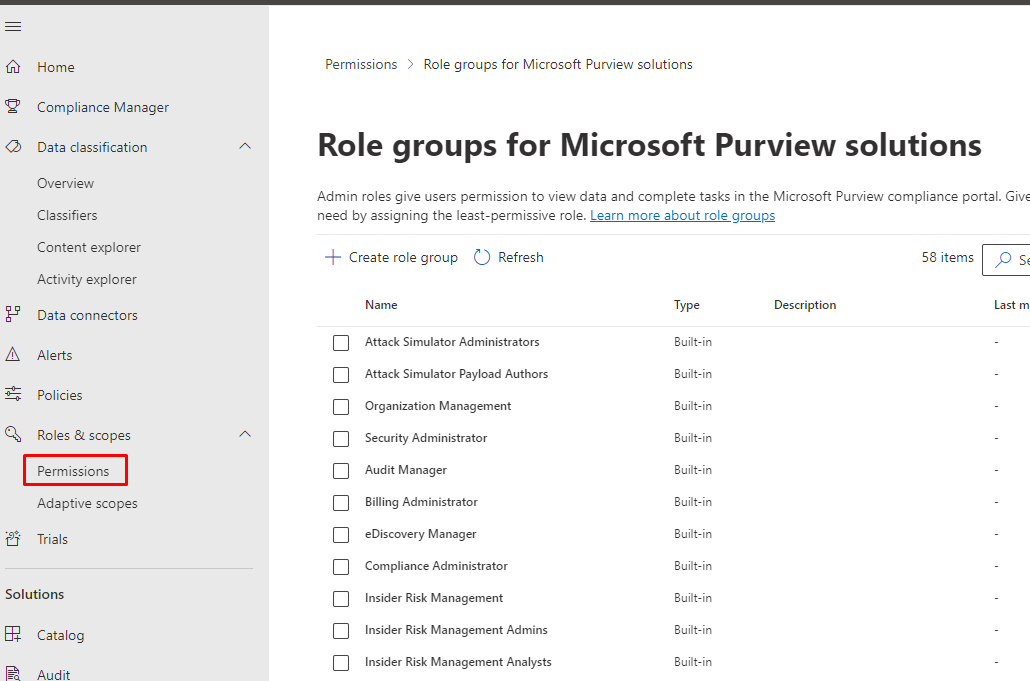Click the Create role group button
This screenshot has width=1030, height=681.
391,257
